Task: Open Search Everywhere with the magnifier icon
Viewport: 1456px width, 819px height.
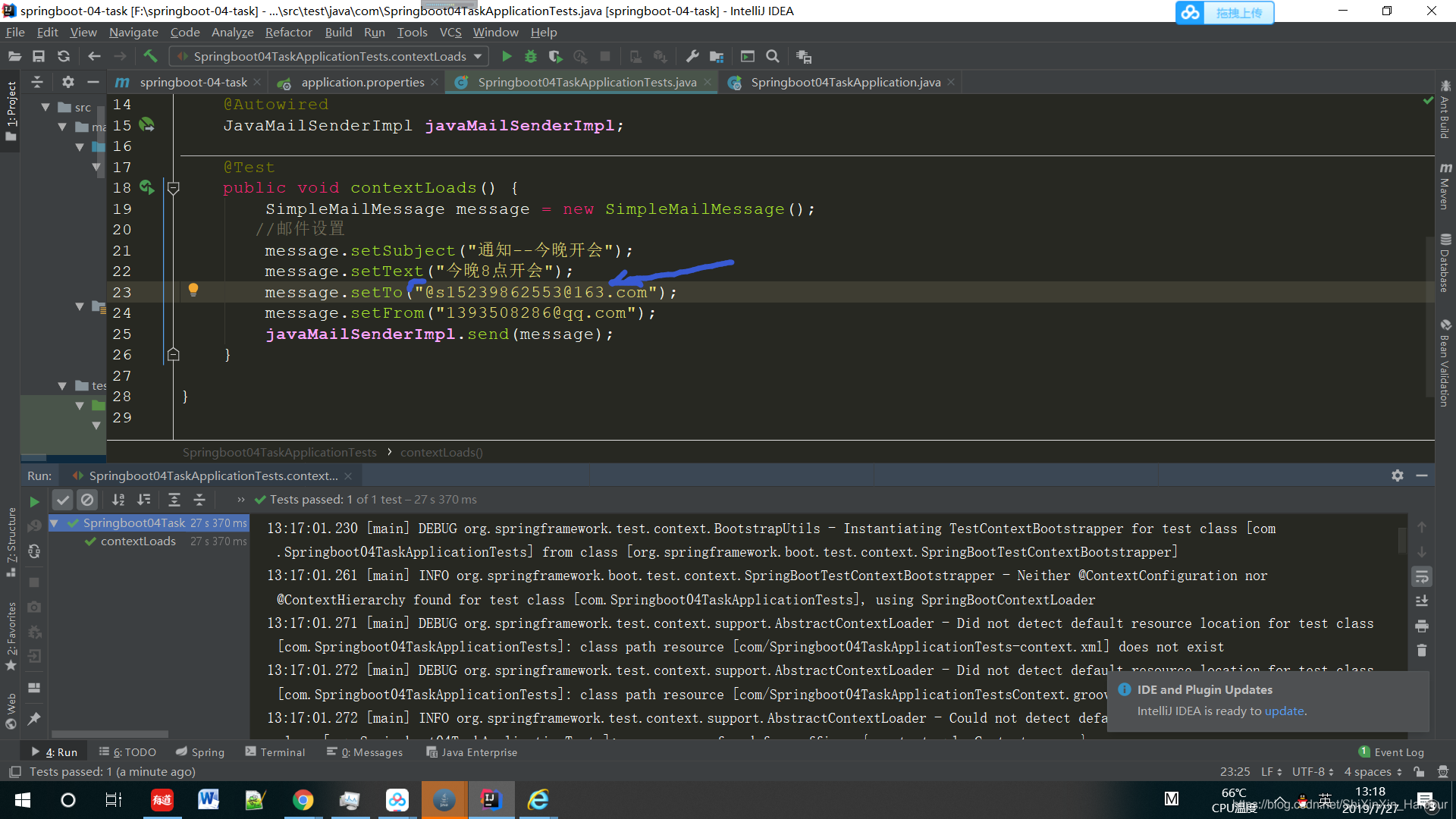Action: pyautogui.click(x=773, y=56)
